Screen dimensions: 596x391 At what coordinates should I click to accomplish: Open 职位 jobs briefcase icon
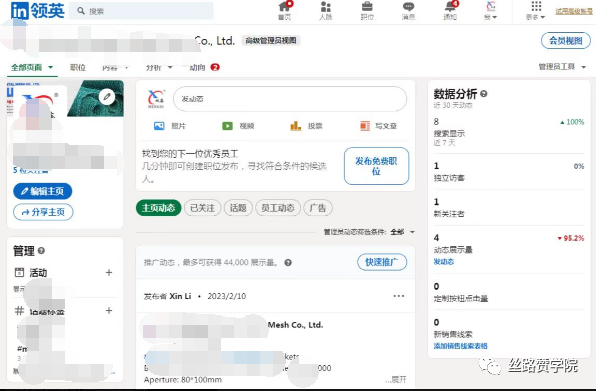click(x=367, y=11)
